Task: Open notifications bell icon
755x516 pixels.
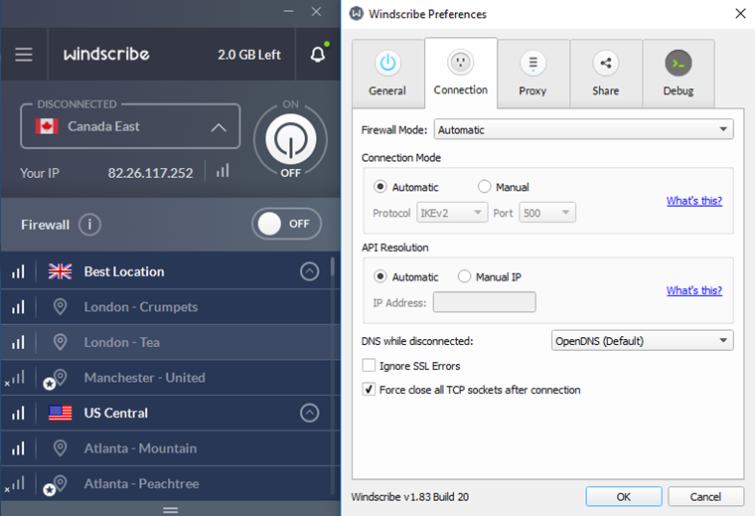Action: pos(318,53)
